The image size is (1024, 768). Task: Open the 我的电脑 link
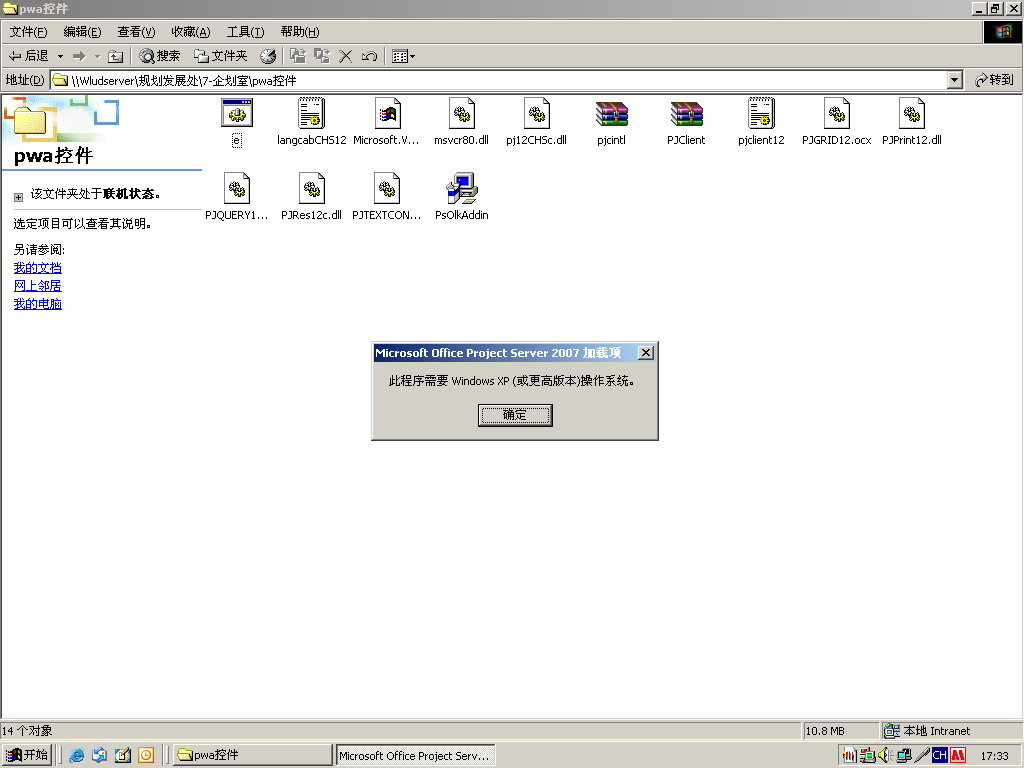(x=38, y=304)
